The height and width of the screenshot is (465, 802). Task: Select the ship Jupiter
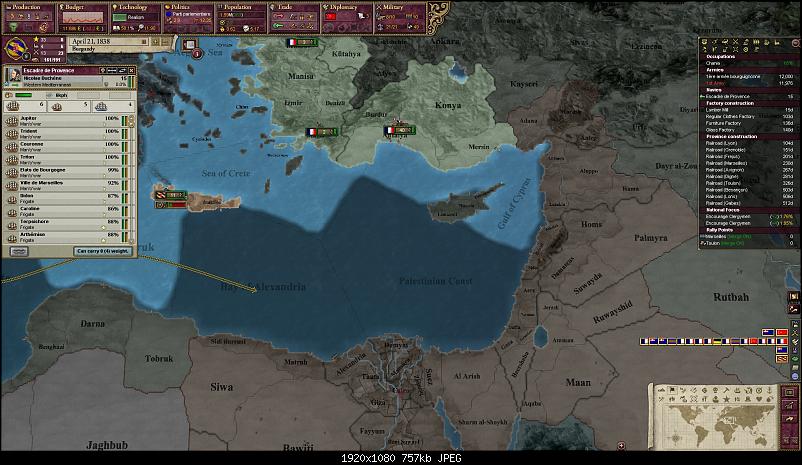[66, 121]
